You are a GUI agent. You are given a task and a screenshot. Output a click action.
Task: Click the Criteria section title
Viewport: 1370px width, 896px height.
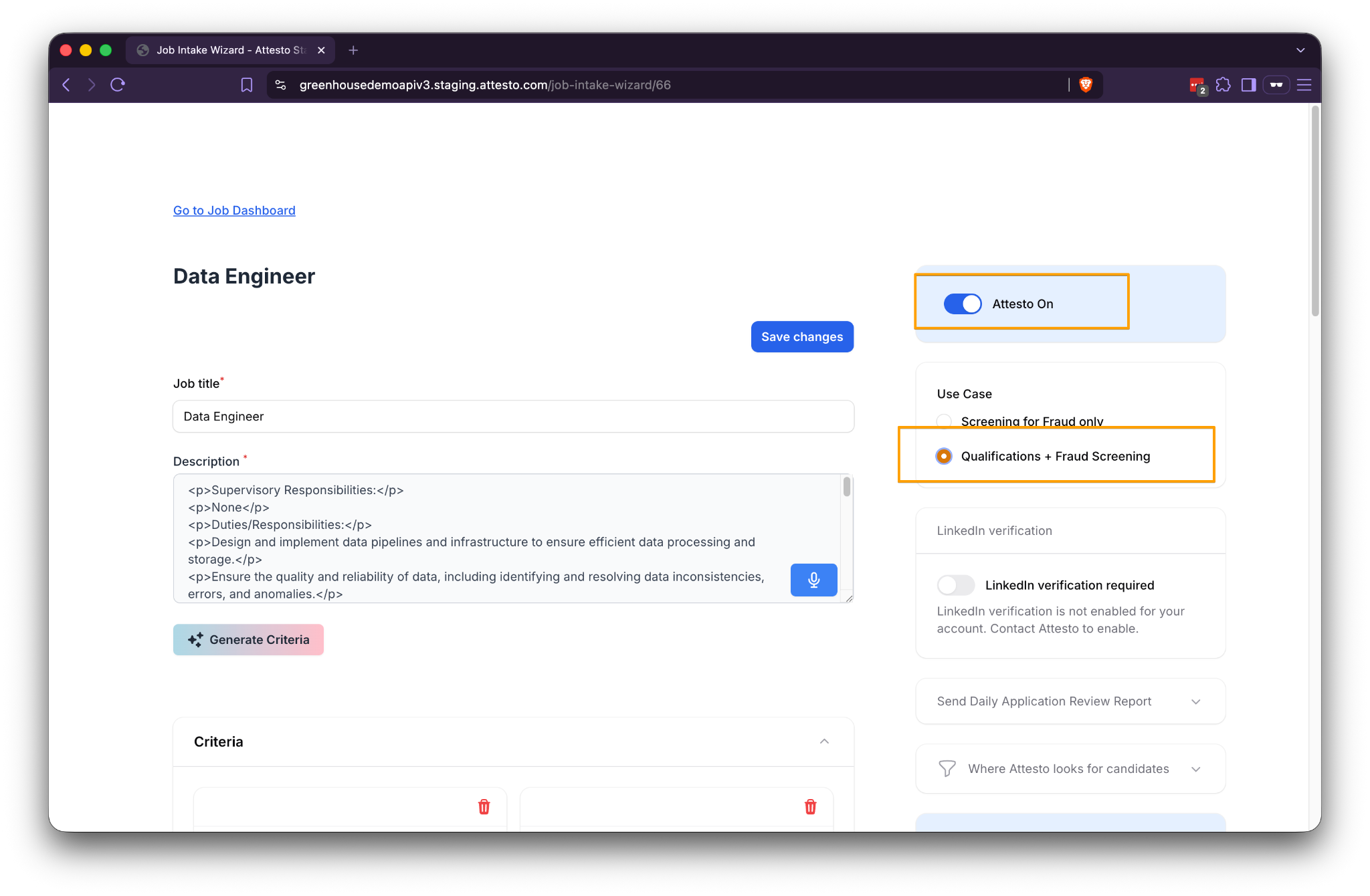click(x=219, y=742)
